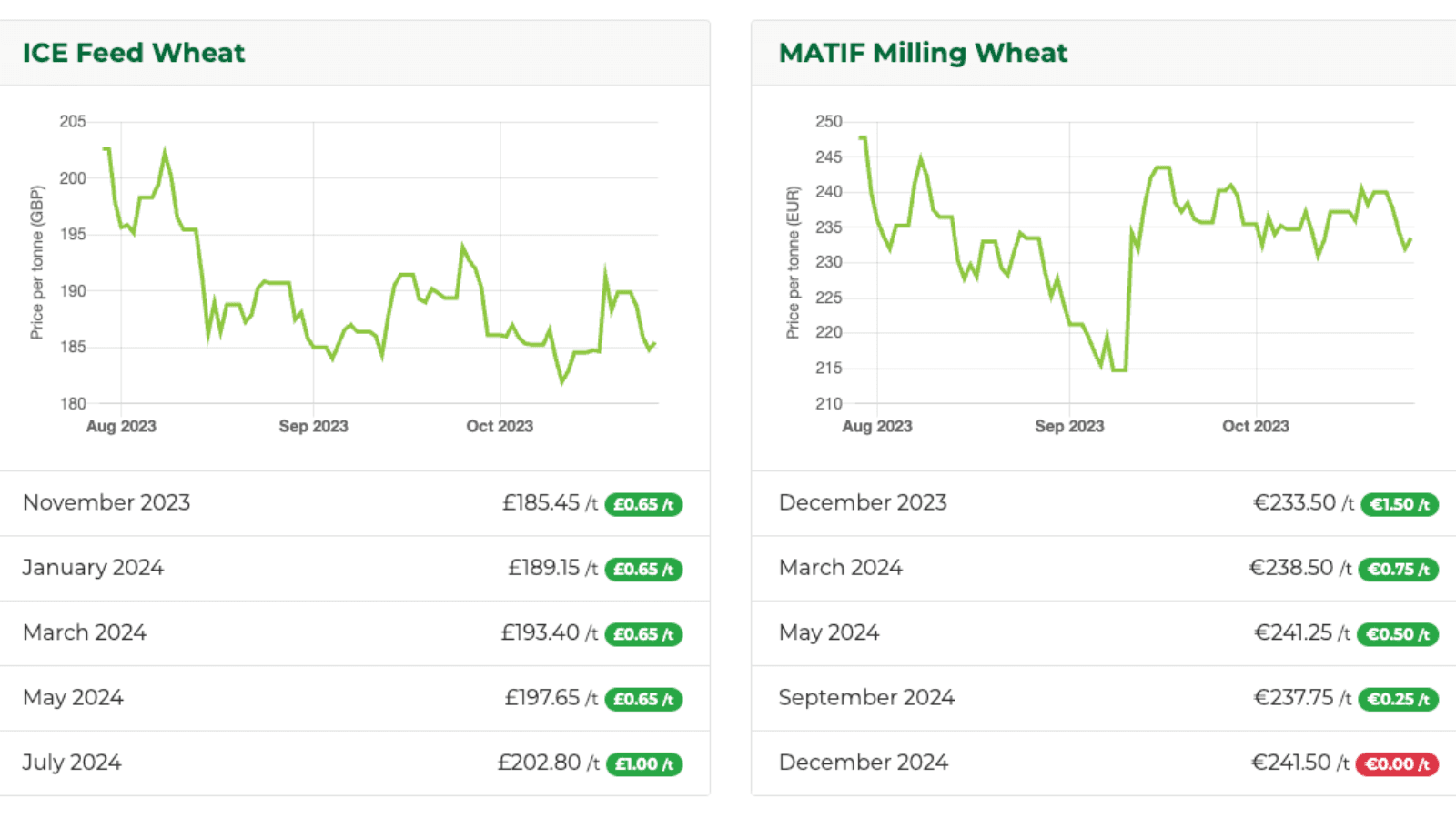Click the July 2024 contract label

72,763
